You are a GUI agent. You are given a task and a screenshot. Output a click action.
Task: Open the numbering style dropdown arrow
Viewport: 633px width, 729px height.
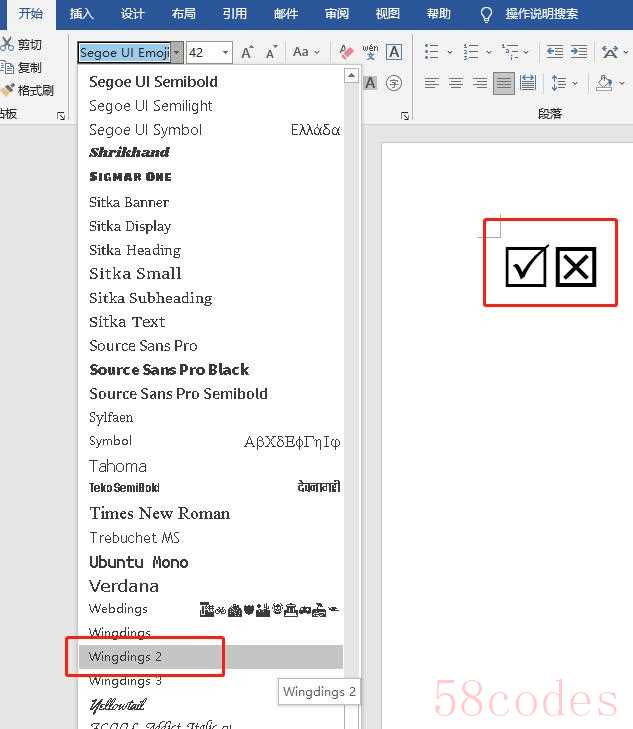[488, 52]
